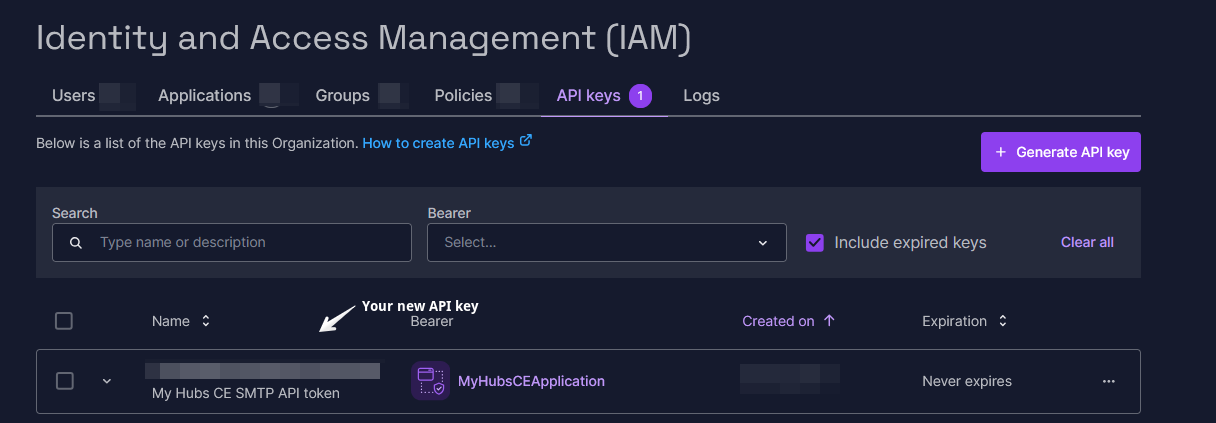Switch to the Users tab
This screenshot has width=1216, height=423.
click(74, 96)
